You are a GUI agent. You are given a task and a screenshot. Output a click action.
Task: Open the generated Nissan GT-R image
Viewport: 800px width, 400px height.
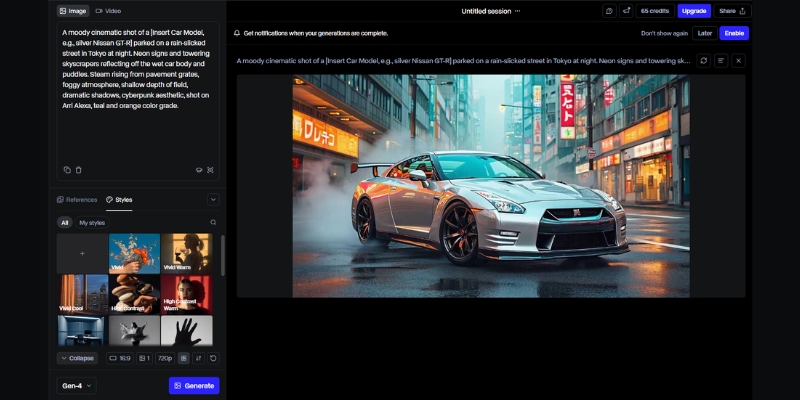491,186
